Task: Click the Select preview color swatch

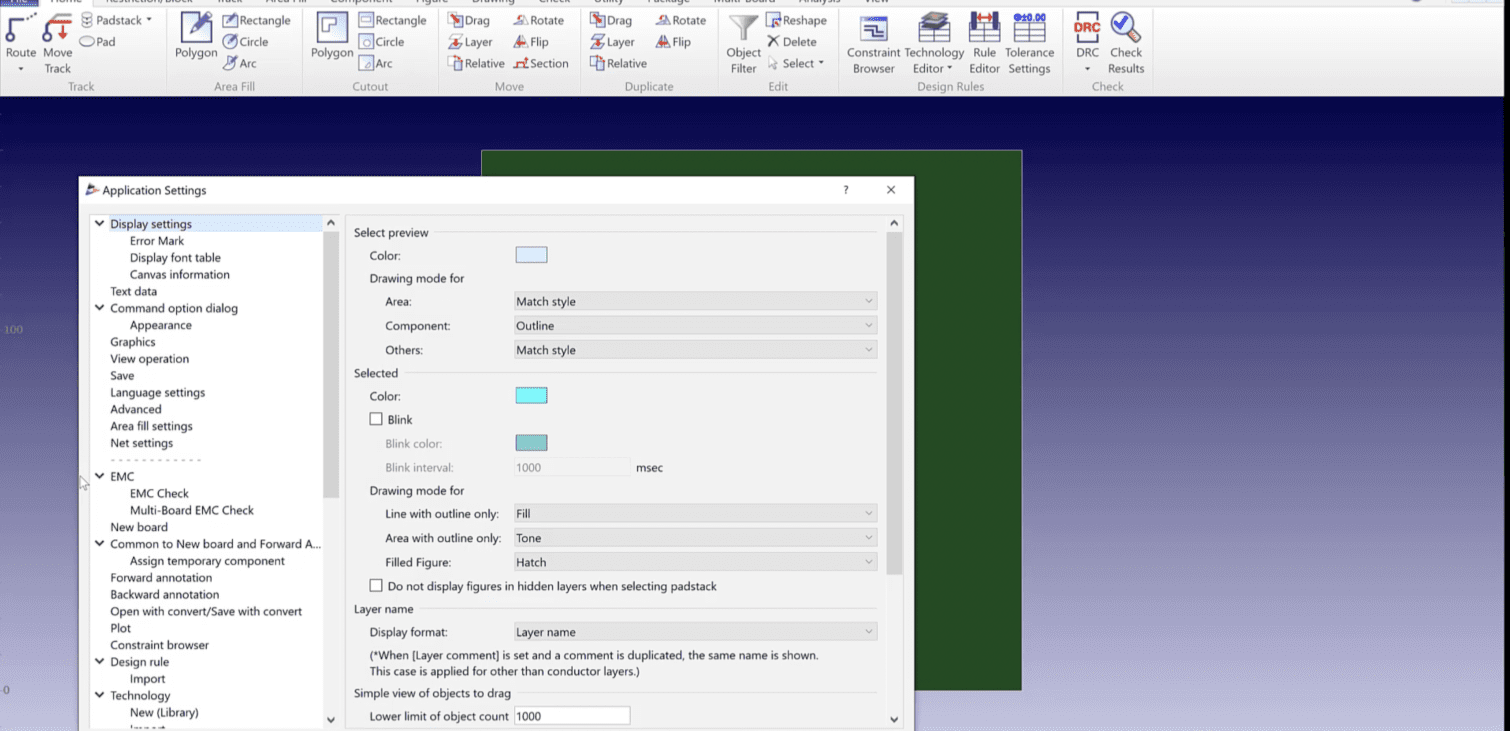Action: pos(531,255)
